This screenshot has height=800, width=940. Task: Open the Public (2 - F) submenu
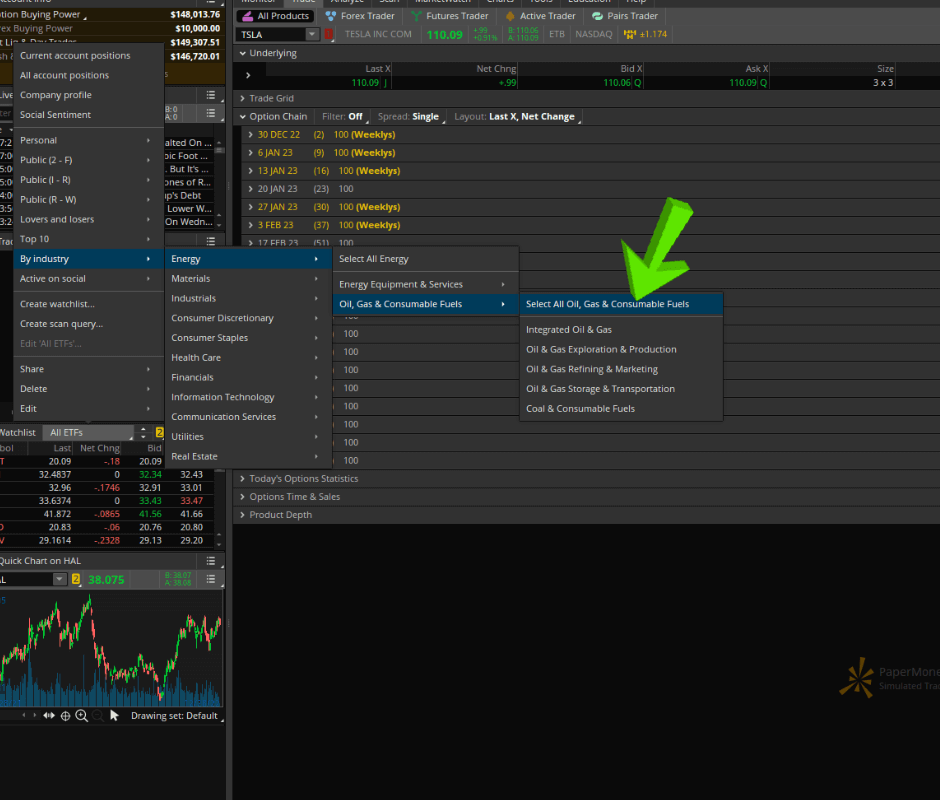coord(89,160)
